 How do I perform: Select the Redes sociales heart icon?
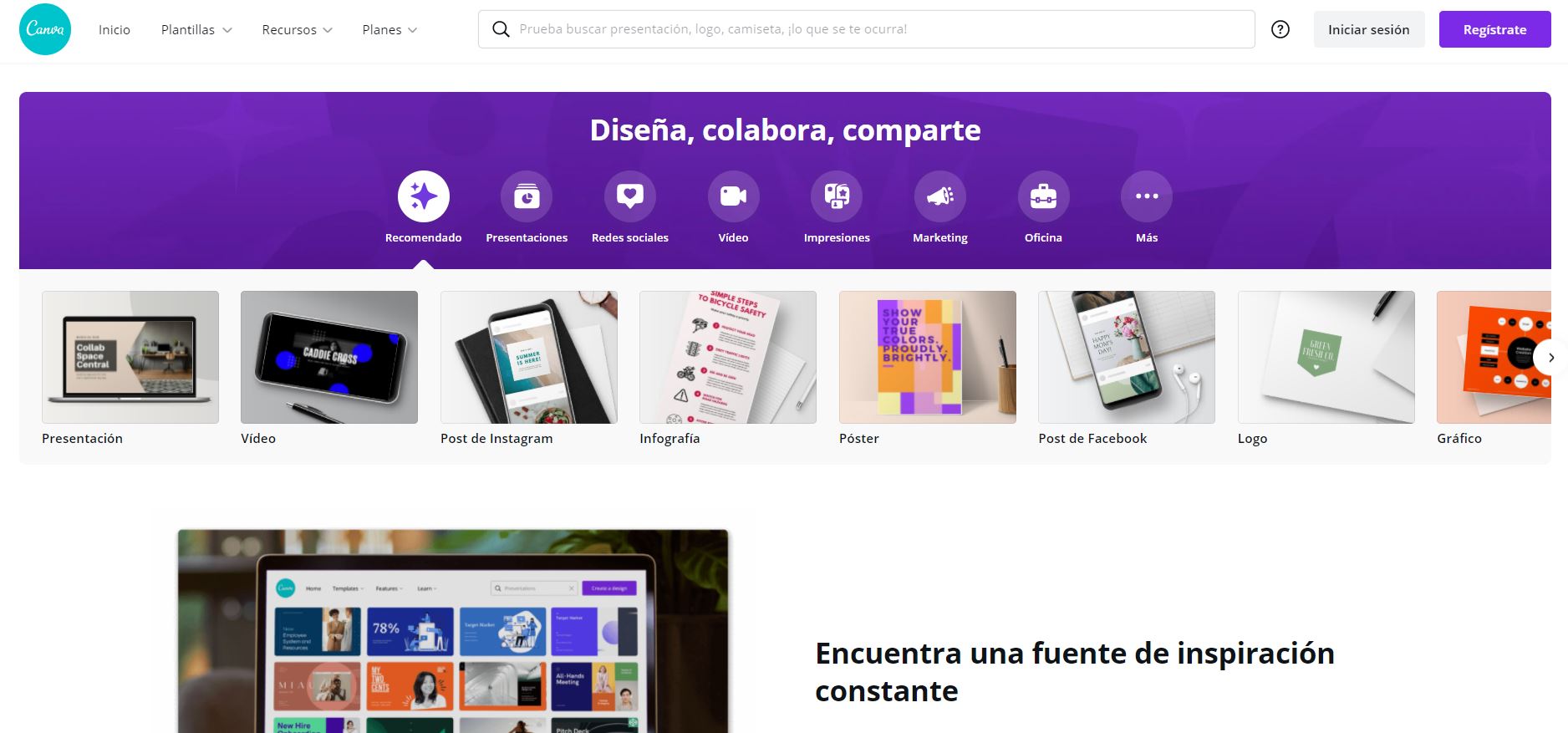tap(629, 196)
